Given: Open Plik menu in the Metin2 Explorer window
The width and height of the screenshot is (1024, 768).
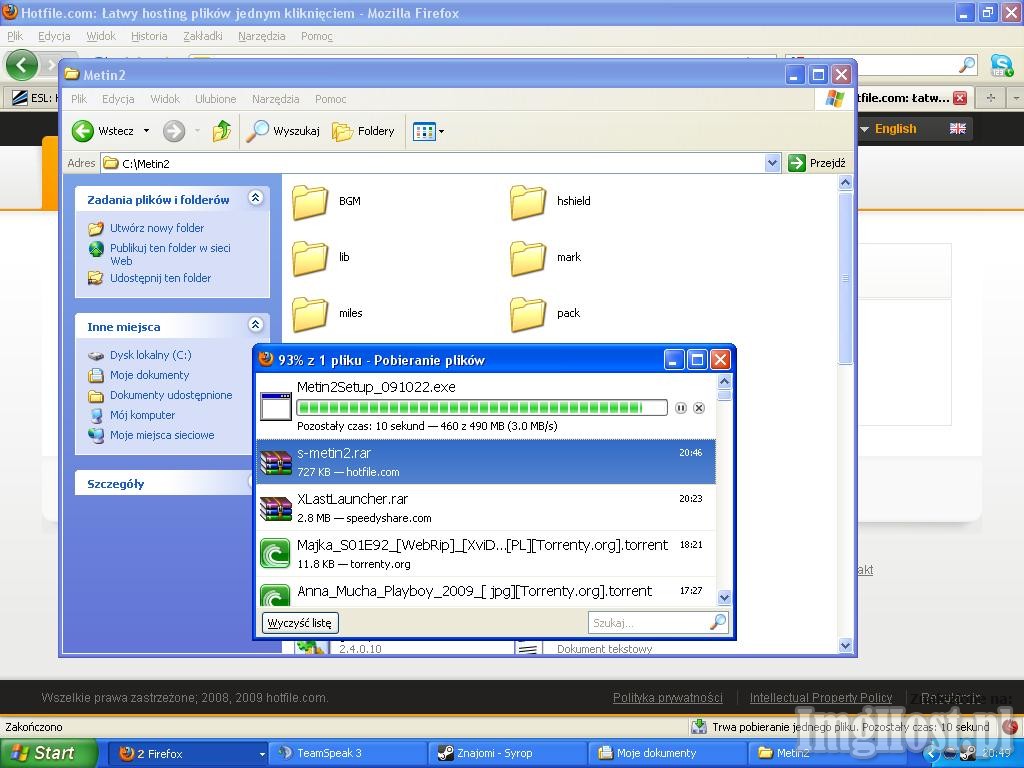Looking at the screenshot, I should (79, 99).
